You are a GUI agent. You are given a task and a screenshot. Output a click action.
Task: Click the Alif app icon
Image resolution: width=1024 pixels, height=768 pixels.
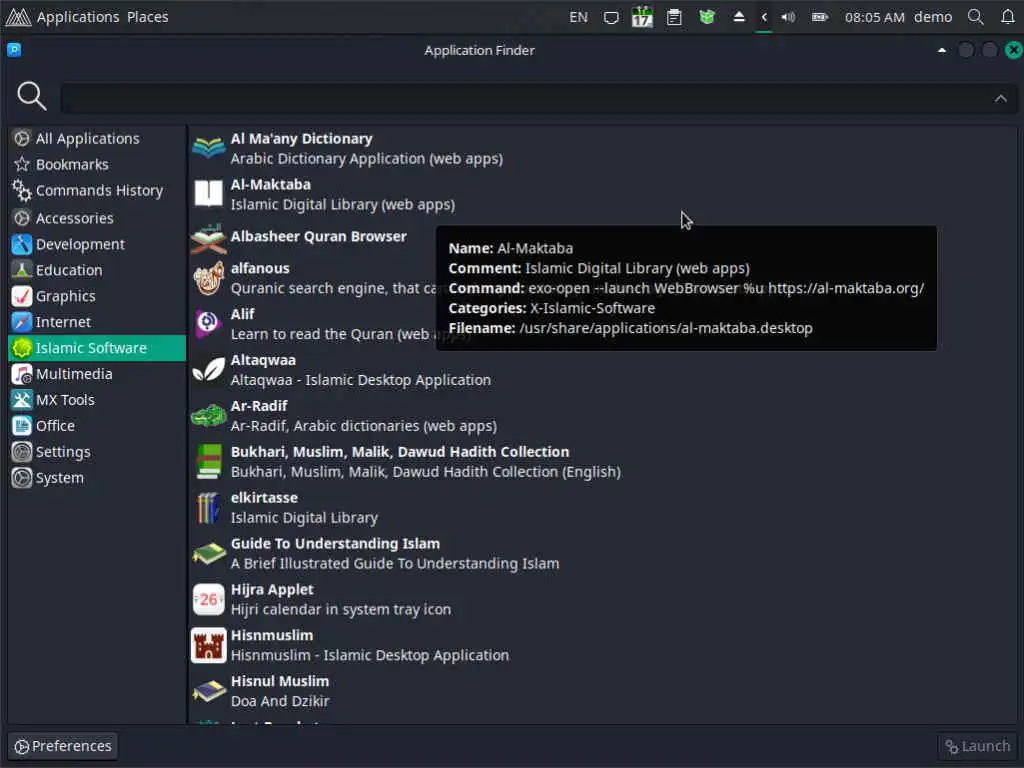(208, 324)
